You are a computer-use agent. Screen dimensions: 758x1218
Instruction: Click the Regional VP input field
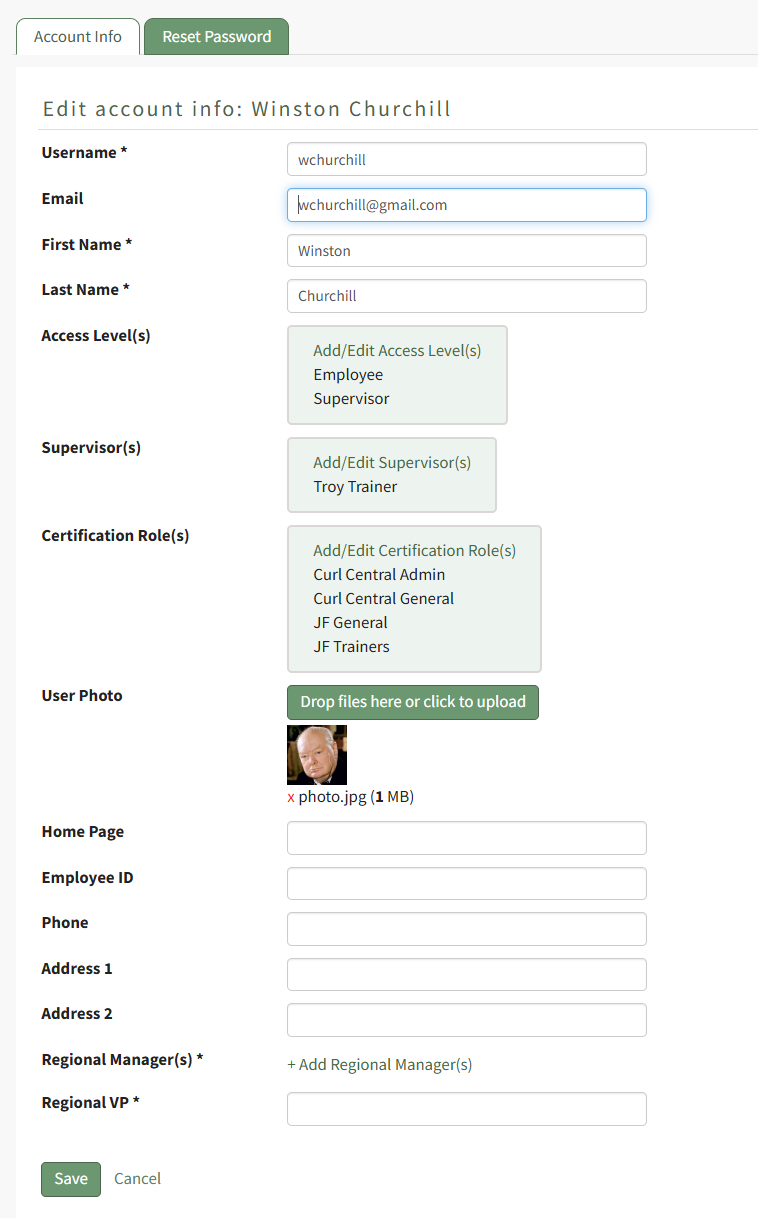click(x=467, y=1109)
